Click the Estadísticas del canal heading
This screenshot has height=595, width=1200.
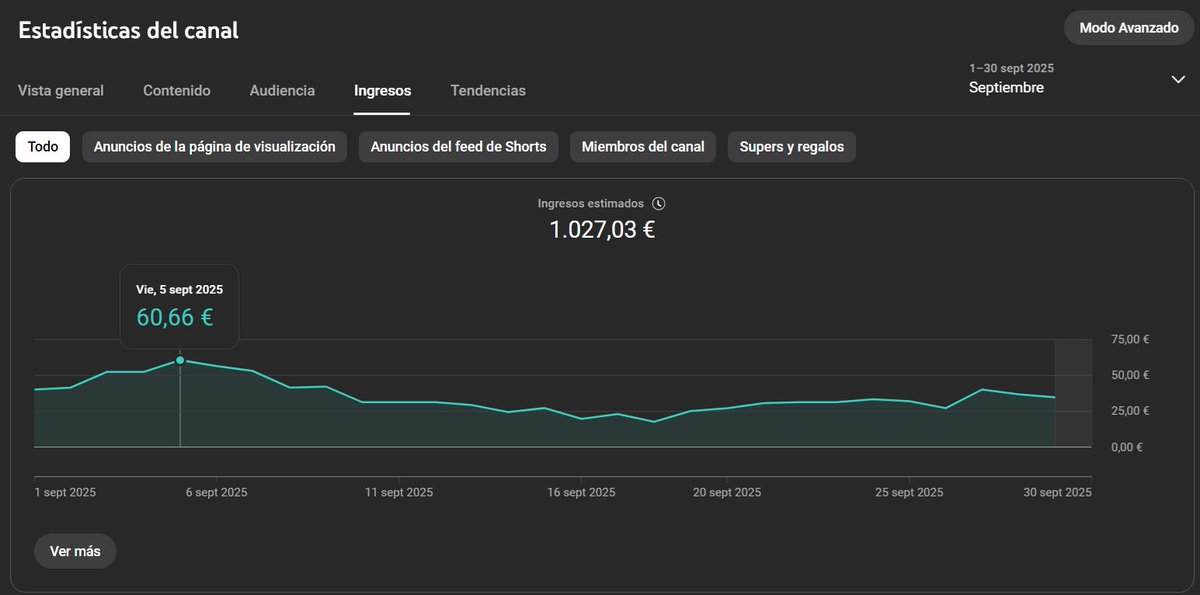[x=128, y=30]
